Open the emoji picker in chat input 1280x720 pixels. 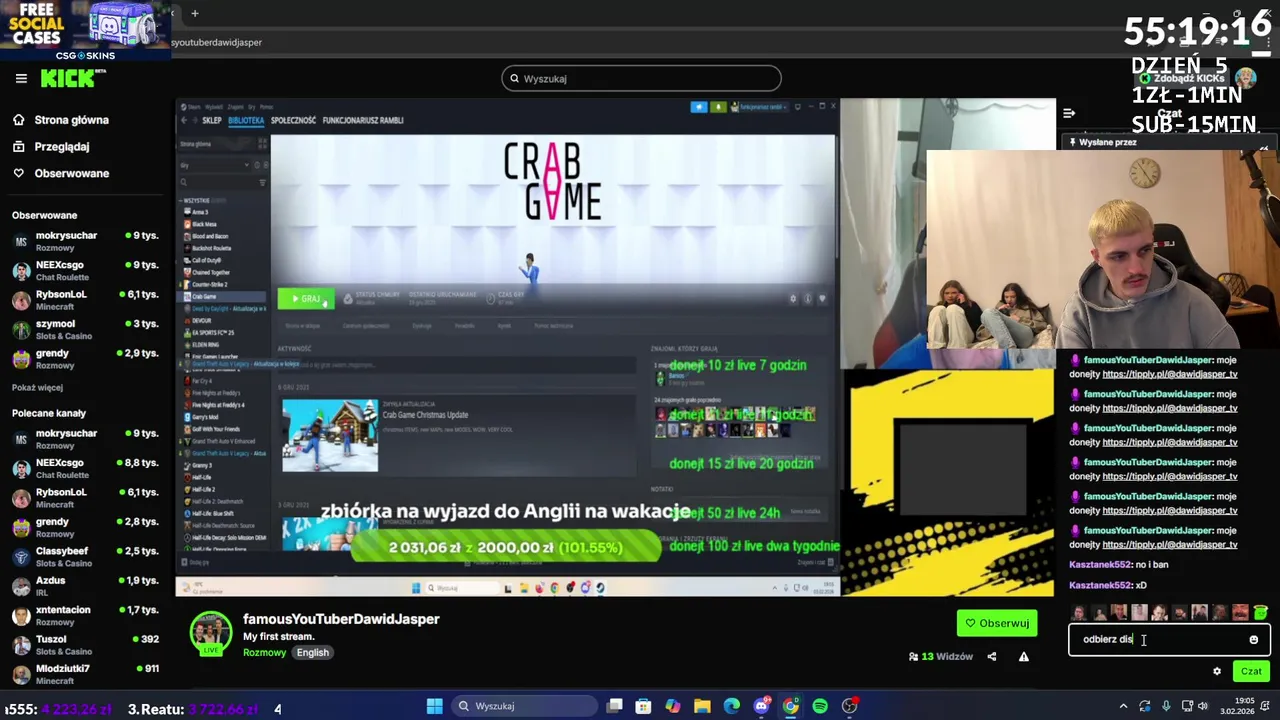pos(1253,640)
